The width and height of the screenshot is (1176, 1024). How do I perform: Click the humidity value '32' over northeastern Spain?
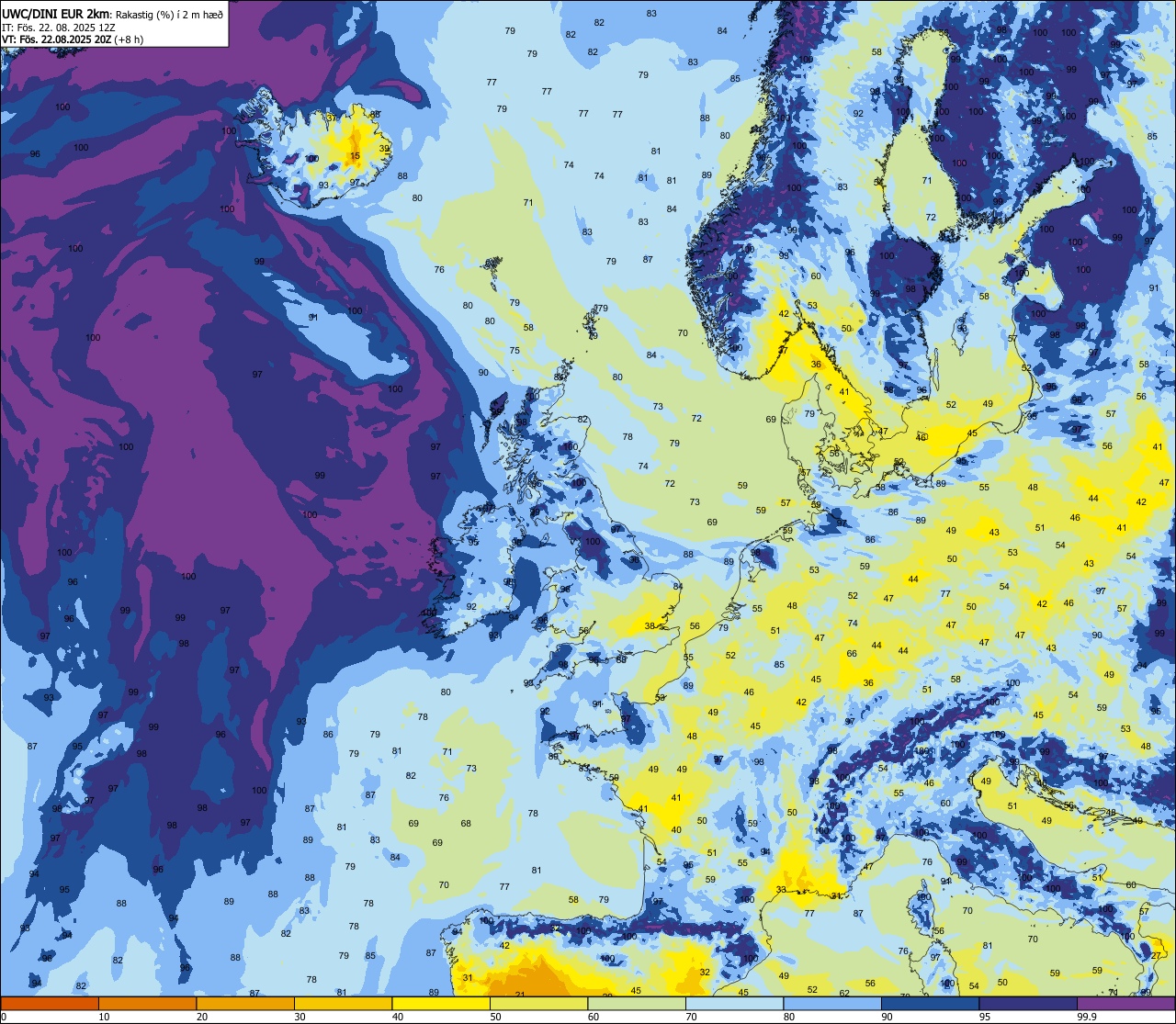pos(705,972)
